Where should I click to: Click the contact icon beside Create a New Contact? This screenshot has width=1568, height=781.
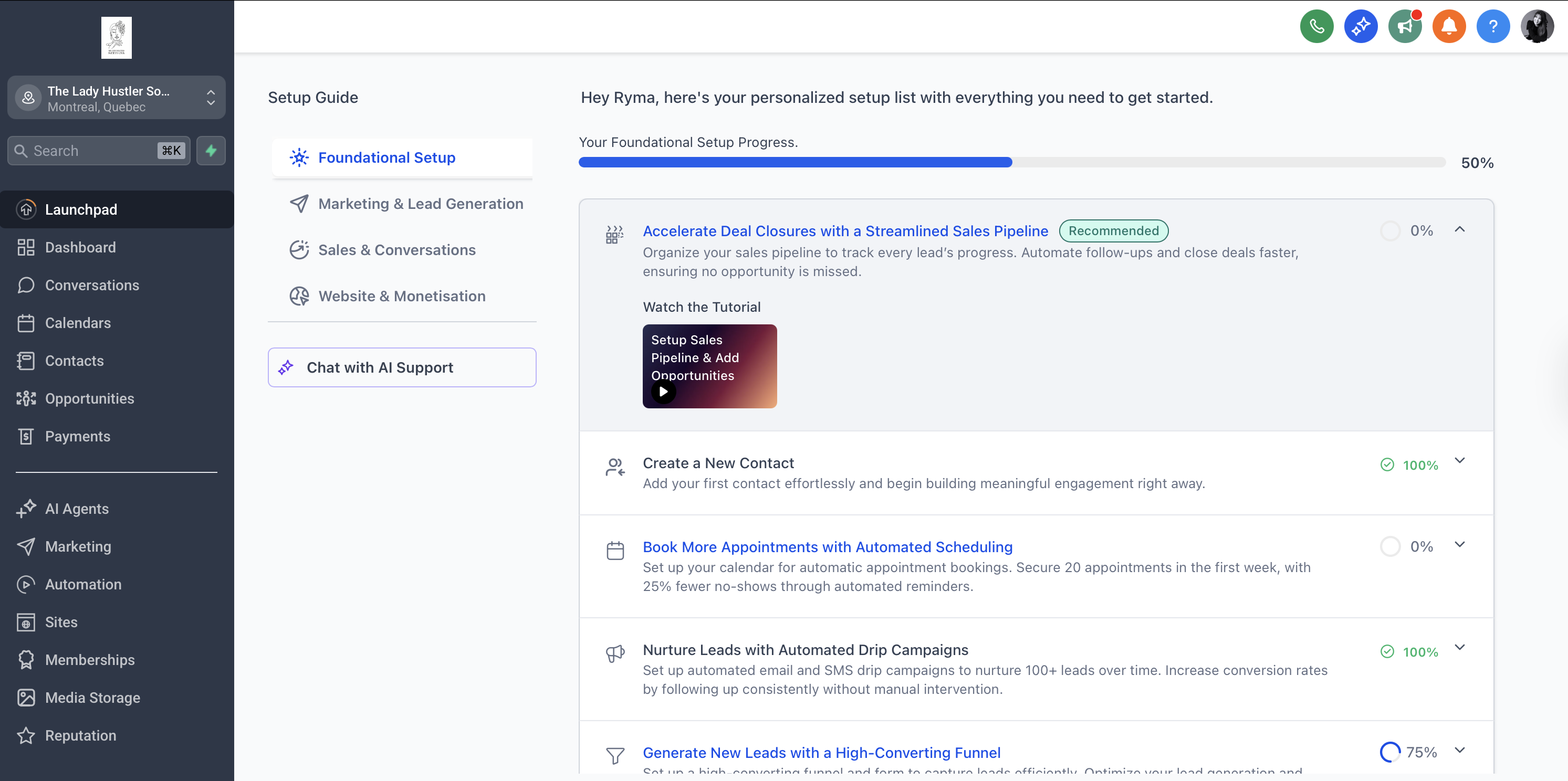(x=615, y=467)
